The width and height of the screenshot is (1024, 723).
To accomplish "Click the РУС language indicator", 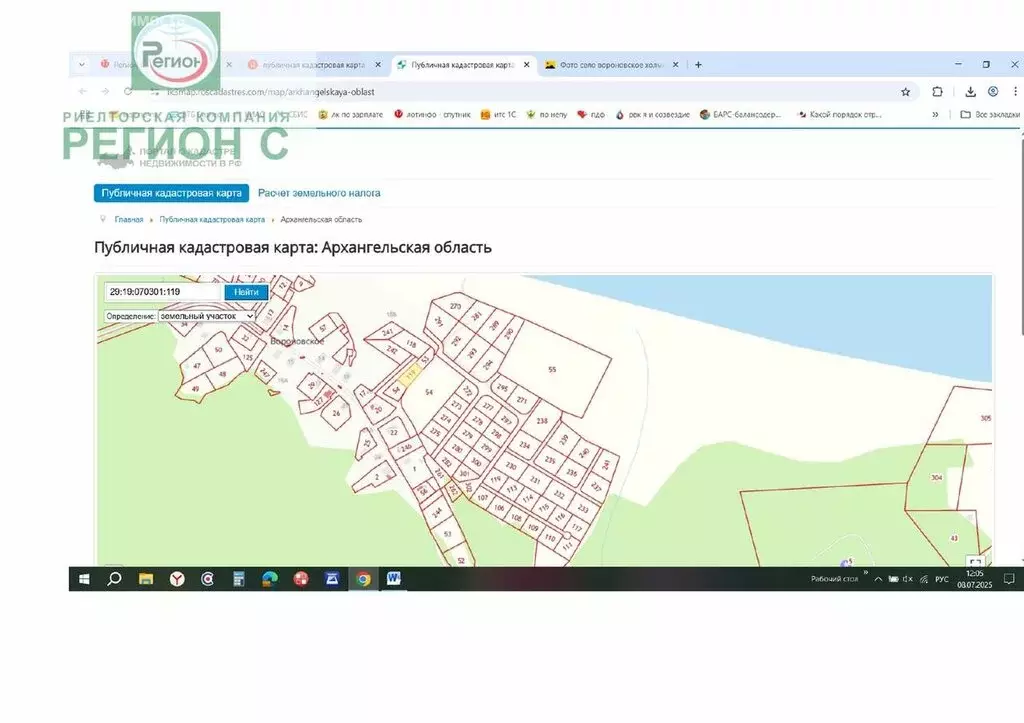I will [x=941, y=579].
